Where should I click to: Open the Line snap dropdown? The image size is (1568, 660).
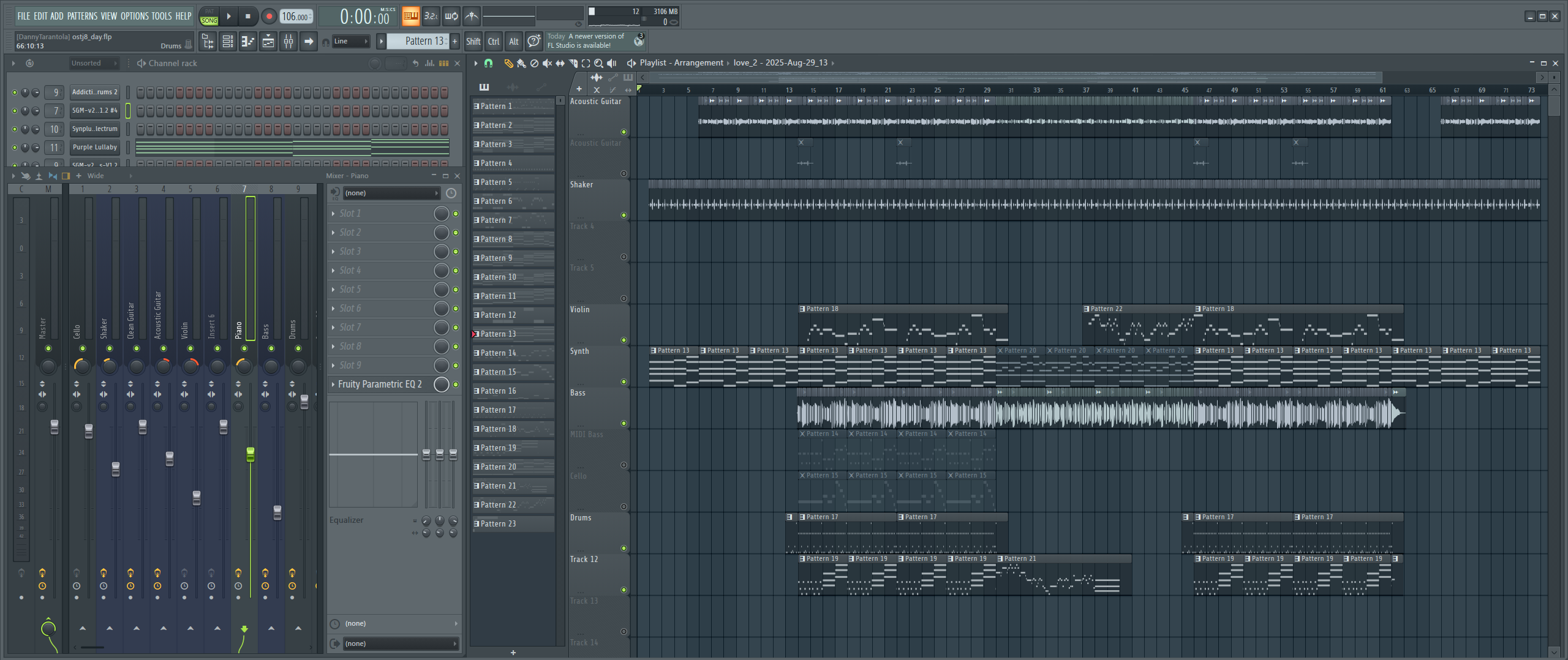(352, 42)
